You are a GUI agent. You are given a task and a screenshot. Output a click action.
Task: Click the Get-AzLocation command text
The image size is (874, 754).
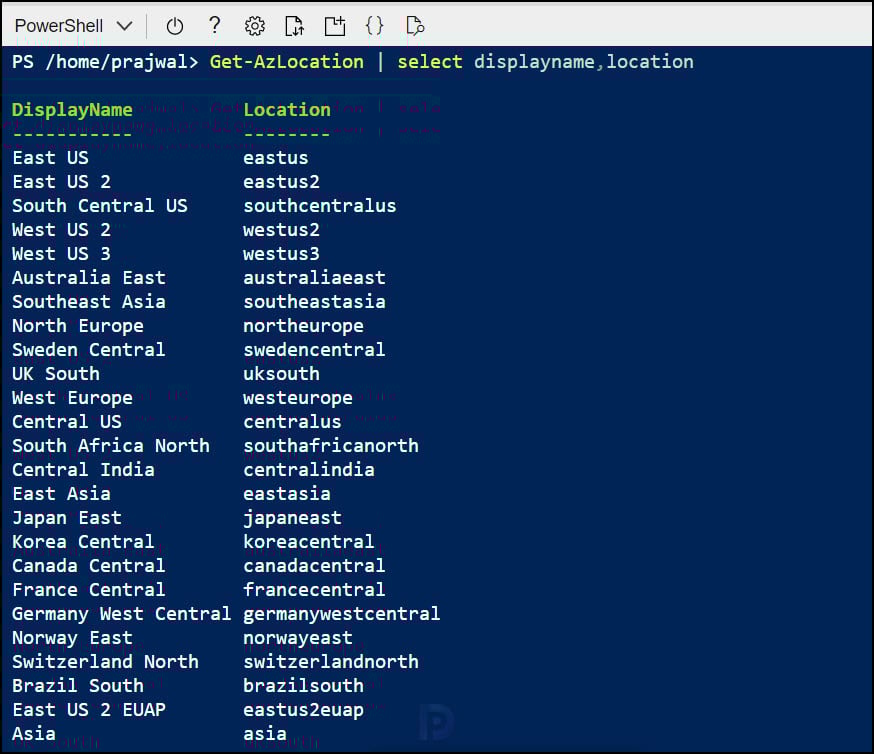coord(287,62)
